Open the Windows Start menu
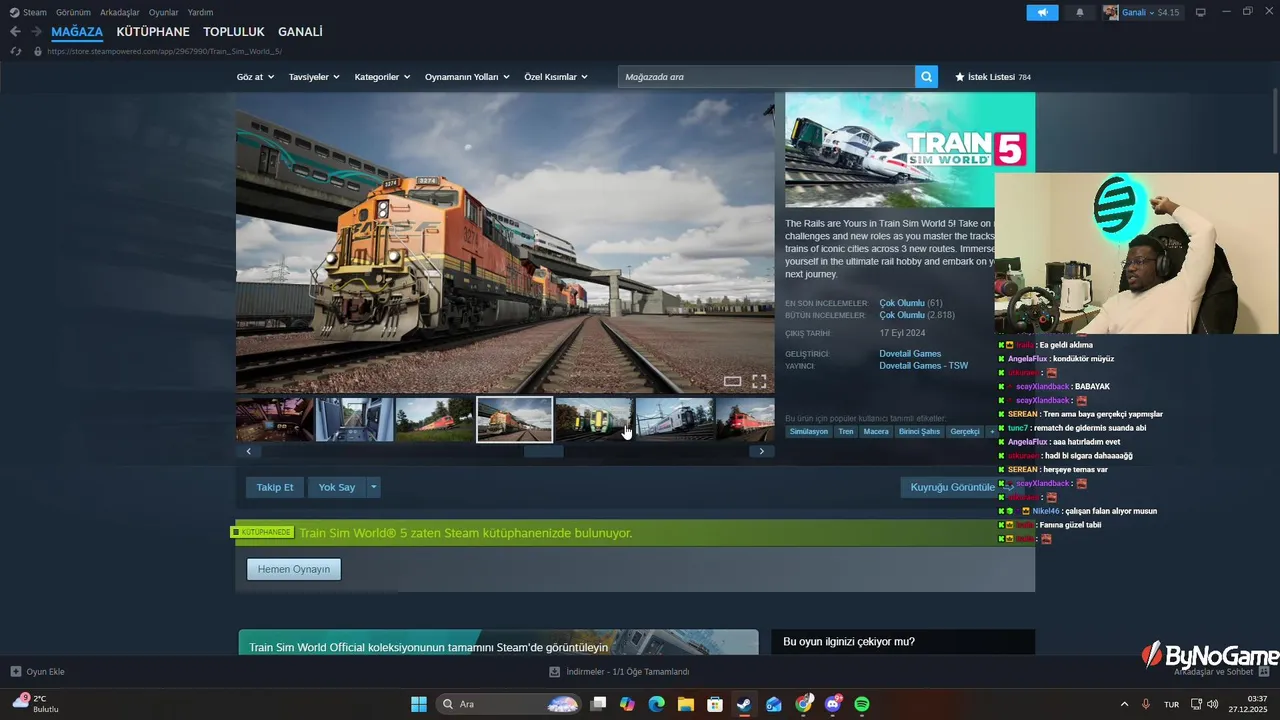1280x720 pixels. (x=419, y=704)
